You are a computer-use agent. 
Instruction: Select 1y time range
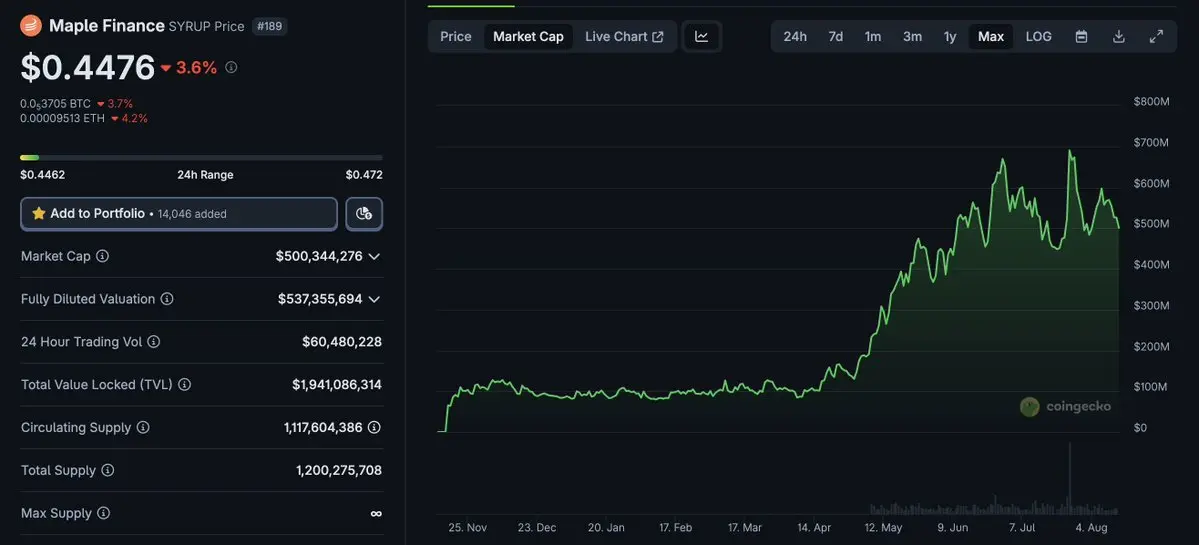(950, 37)
